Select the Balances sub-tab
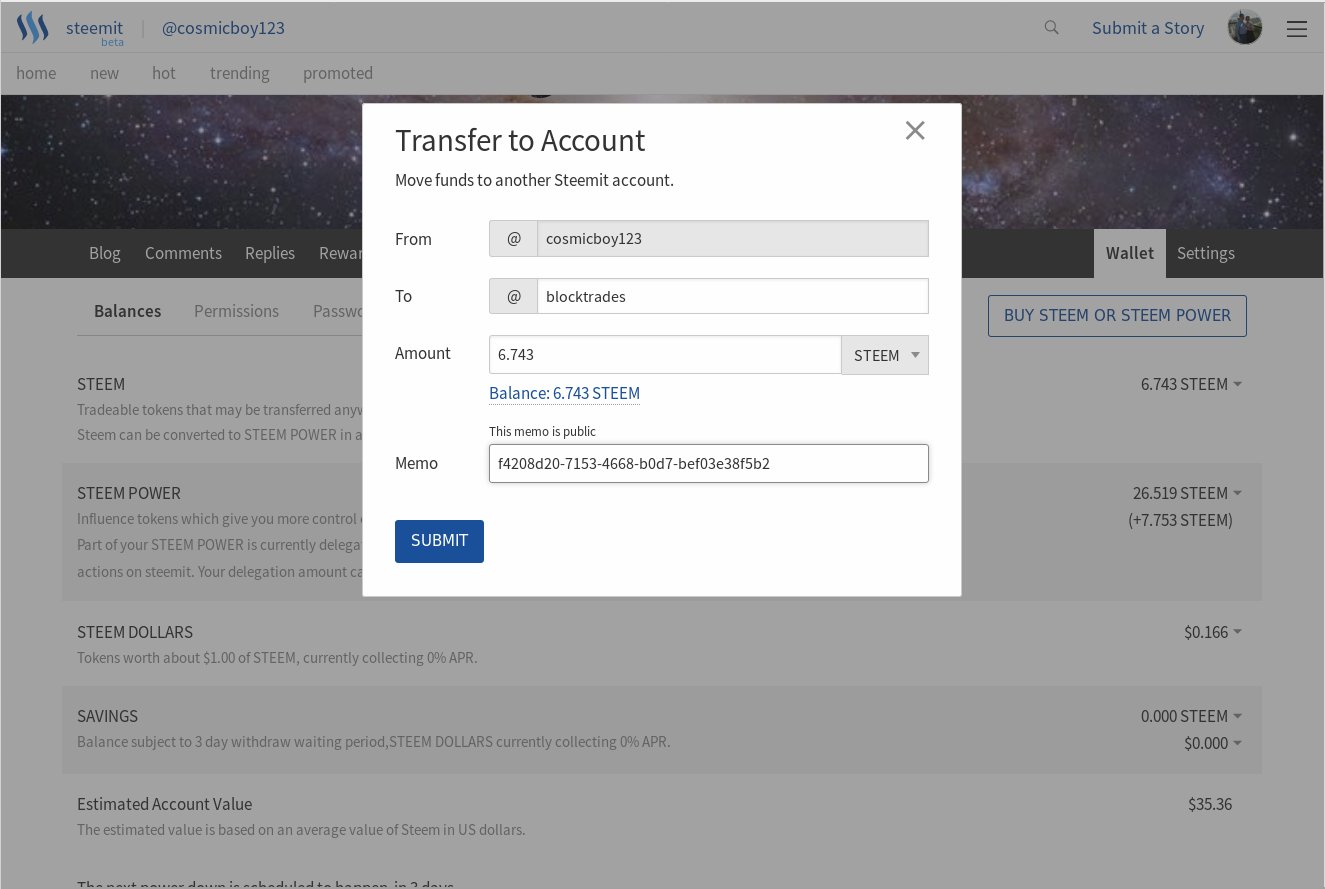The image size is (1325, 889). 128,311
